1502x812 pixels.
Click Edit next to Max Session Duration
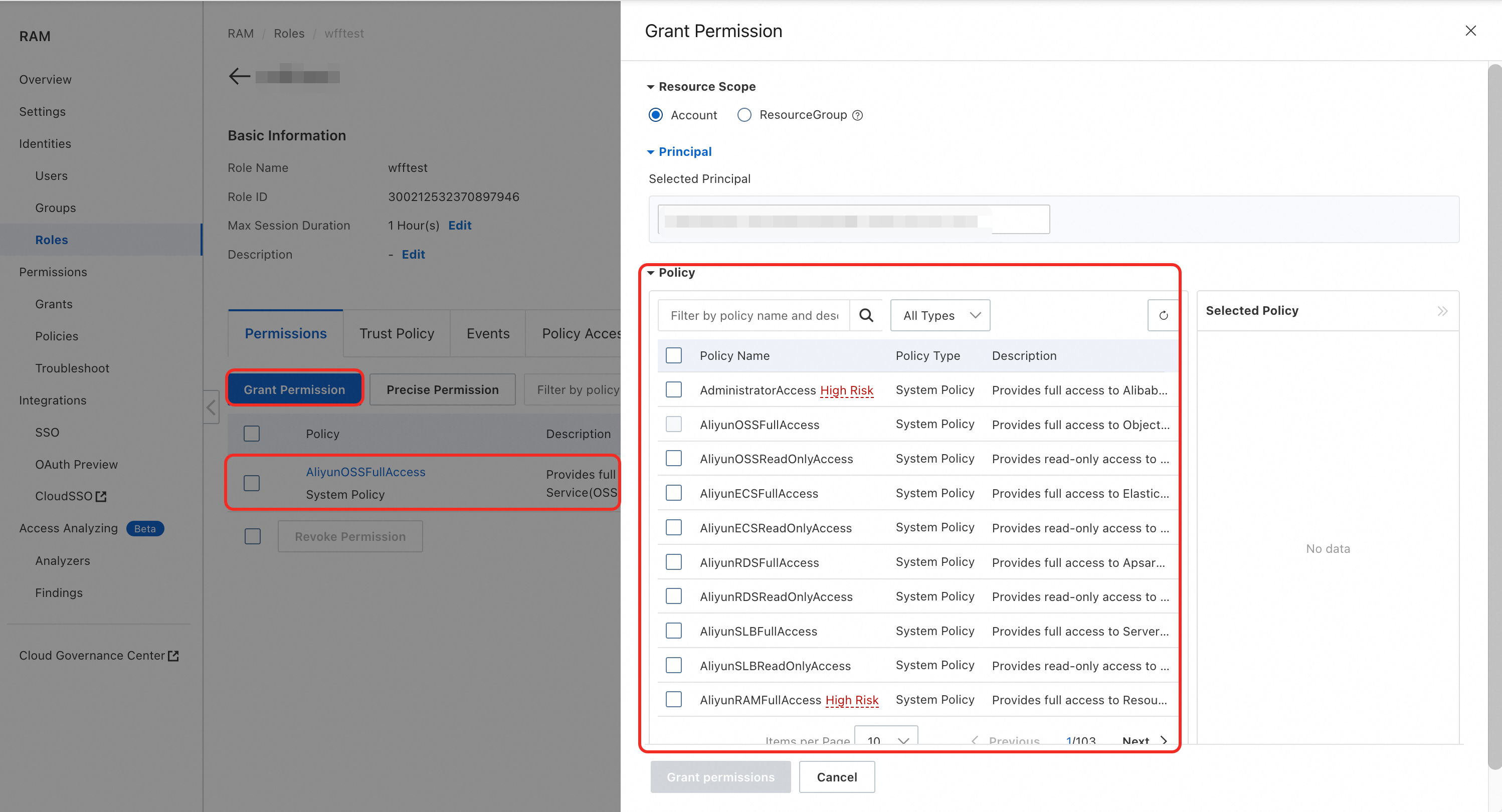click(459, 226)
